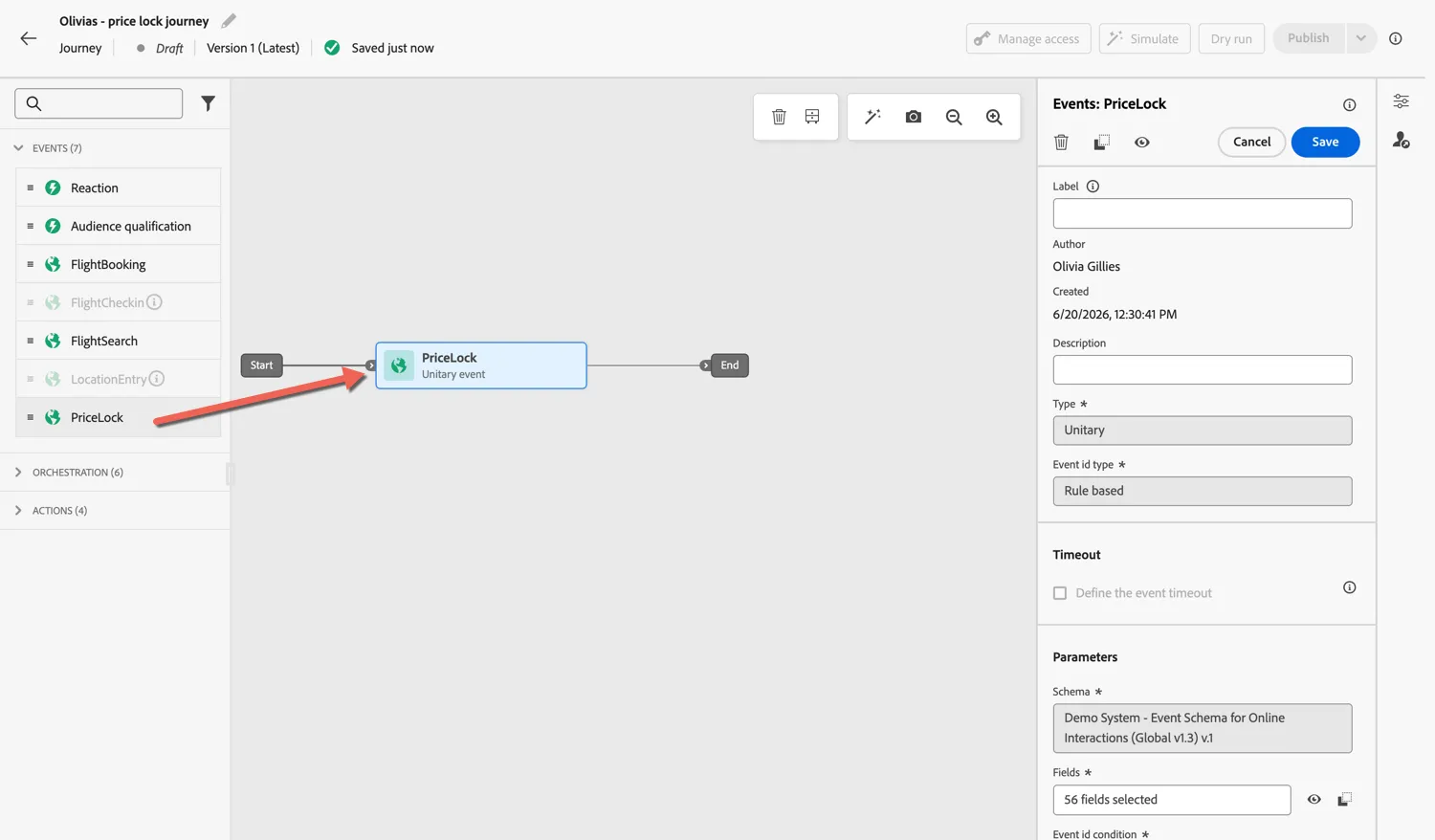Delete the PriceLock event in panel
The image size is (1435, 840).
click(1061, 142)
